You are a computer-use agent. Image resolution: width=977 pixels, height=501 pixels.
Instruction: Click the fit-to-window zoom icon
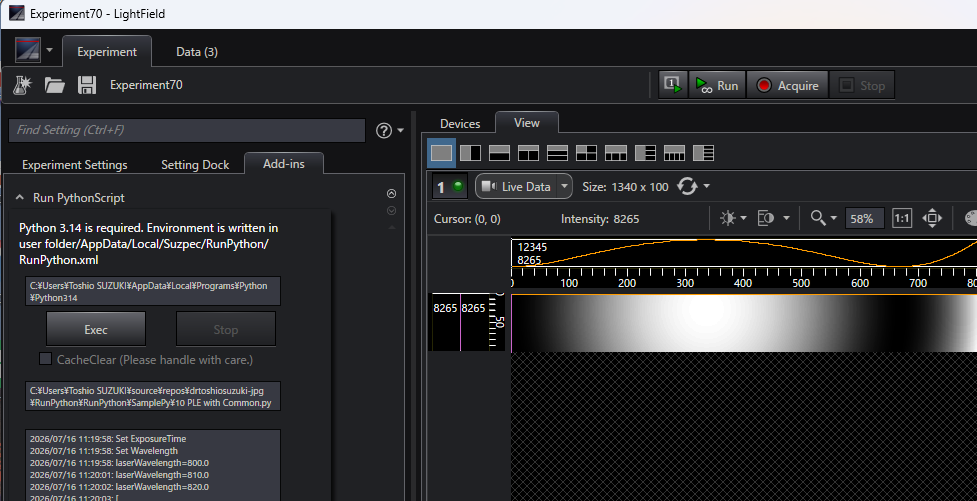tap(932, 218)
